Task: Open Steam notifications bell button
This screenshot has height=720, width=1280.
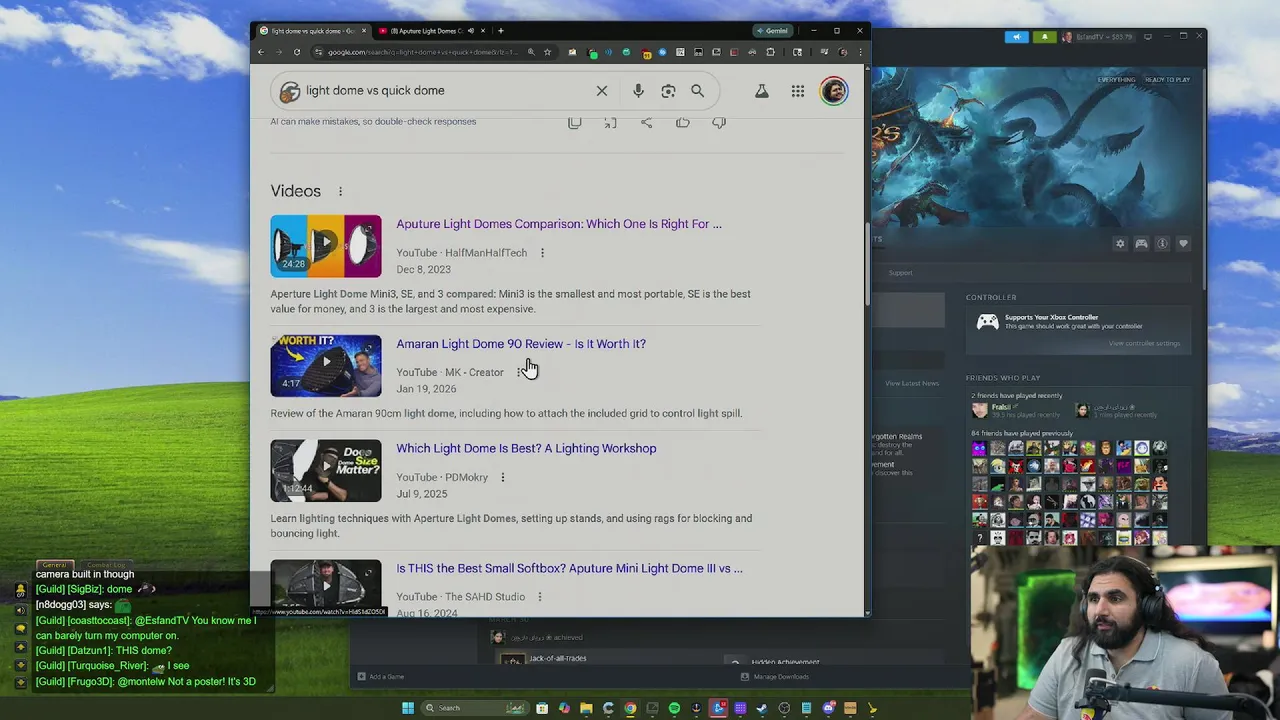Action: (x=1045, y=37)
